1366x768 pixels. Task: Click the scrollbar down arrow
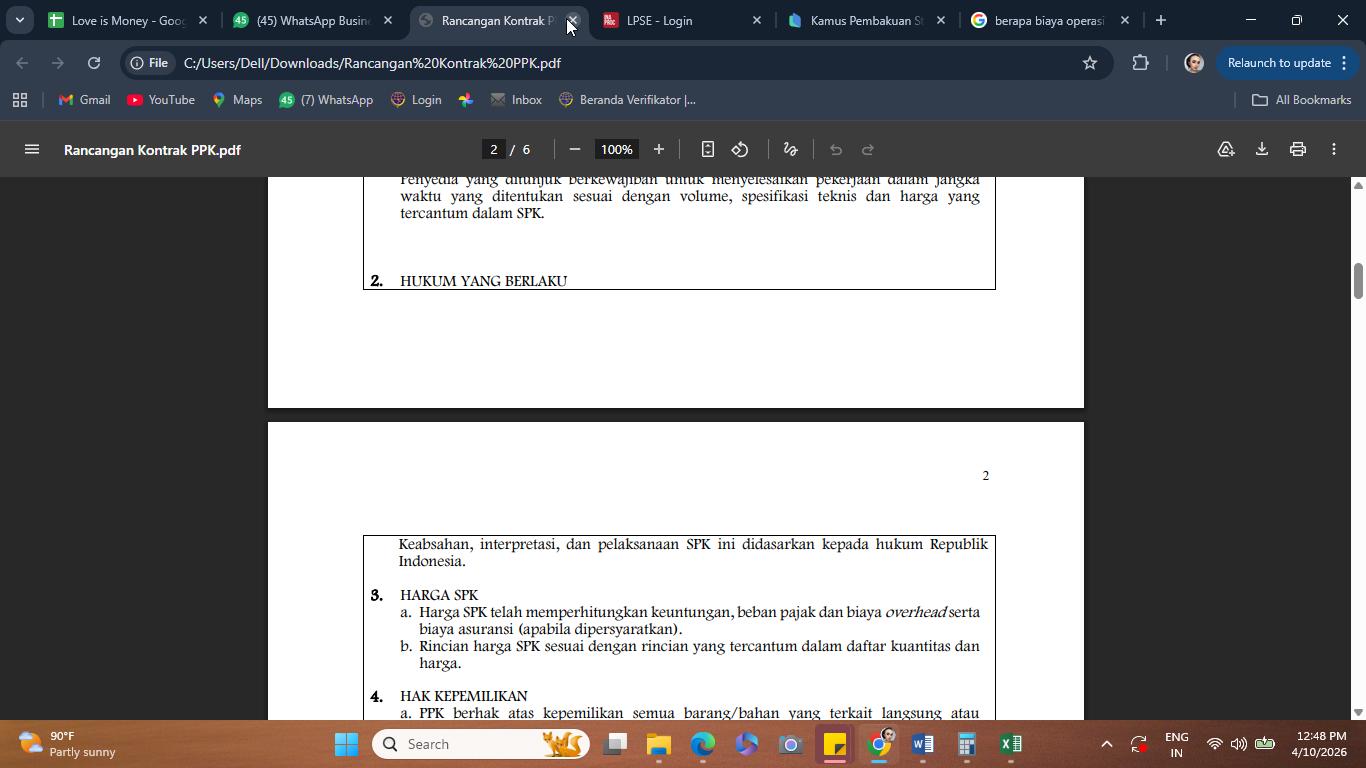(x=1358, y=712)
